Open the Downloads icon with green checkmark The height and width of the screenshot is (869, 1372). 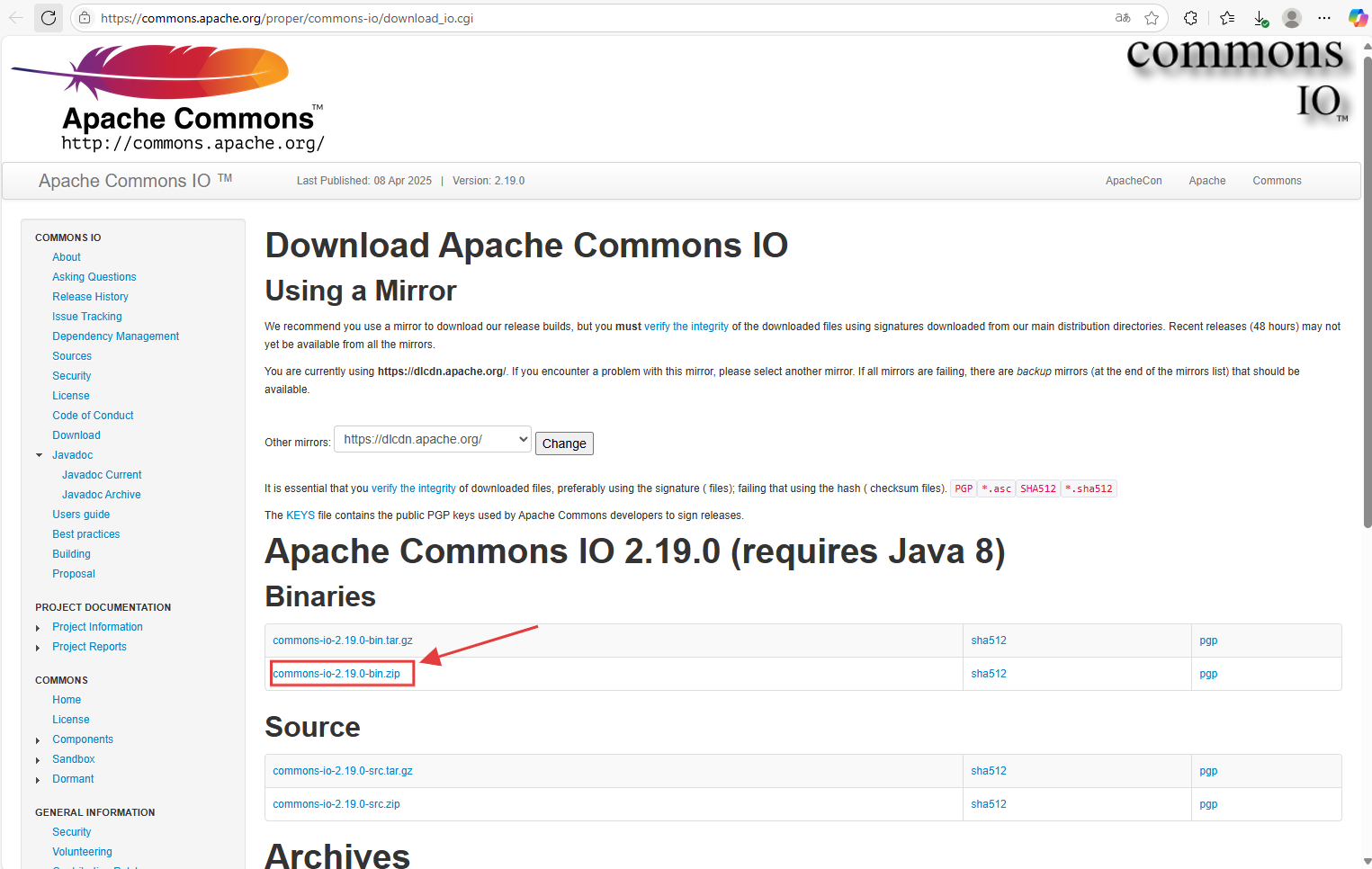point(1259,17)
